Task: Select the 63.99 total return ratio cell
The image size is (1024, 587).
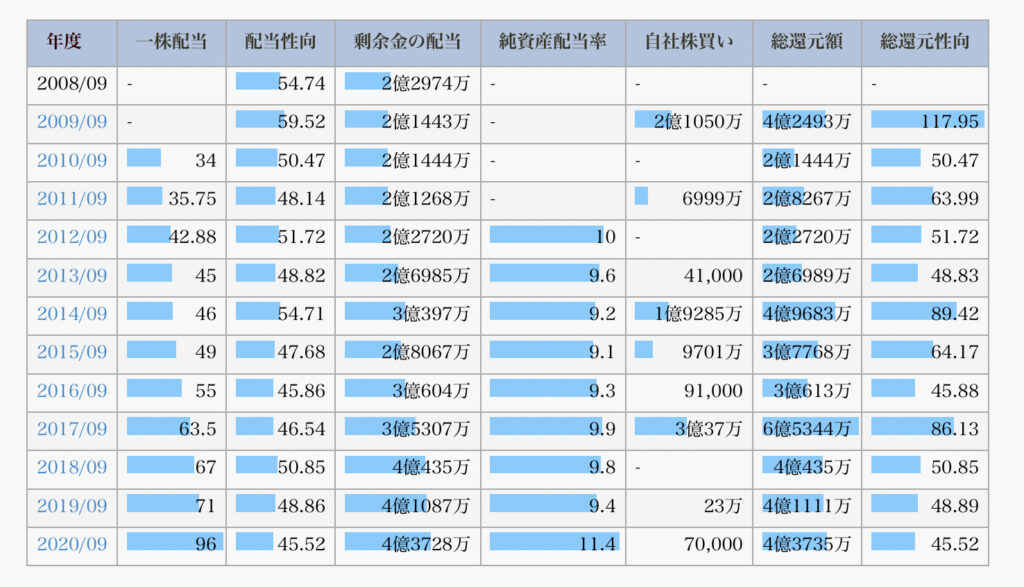Action: [925, 200]
